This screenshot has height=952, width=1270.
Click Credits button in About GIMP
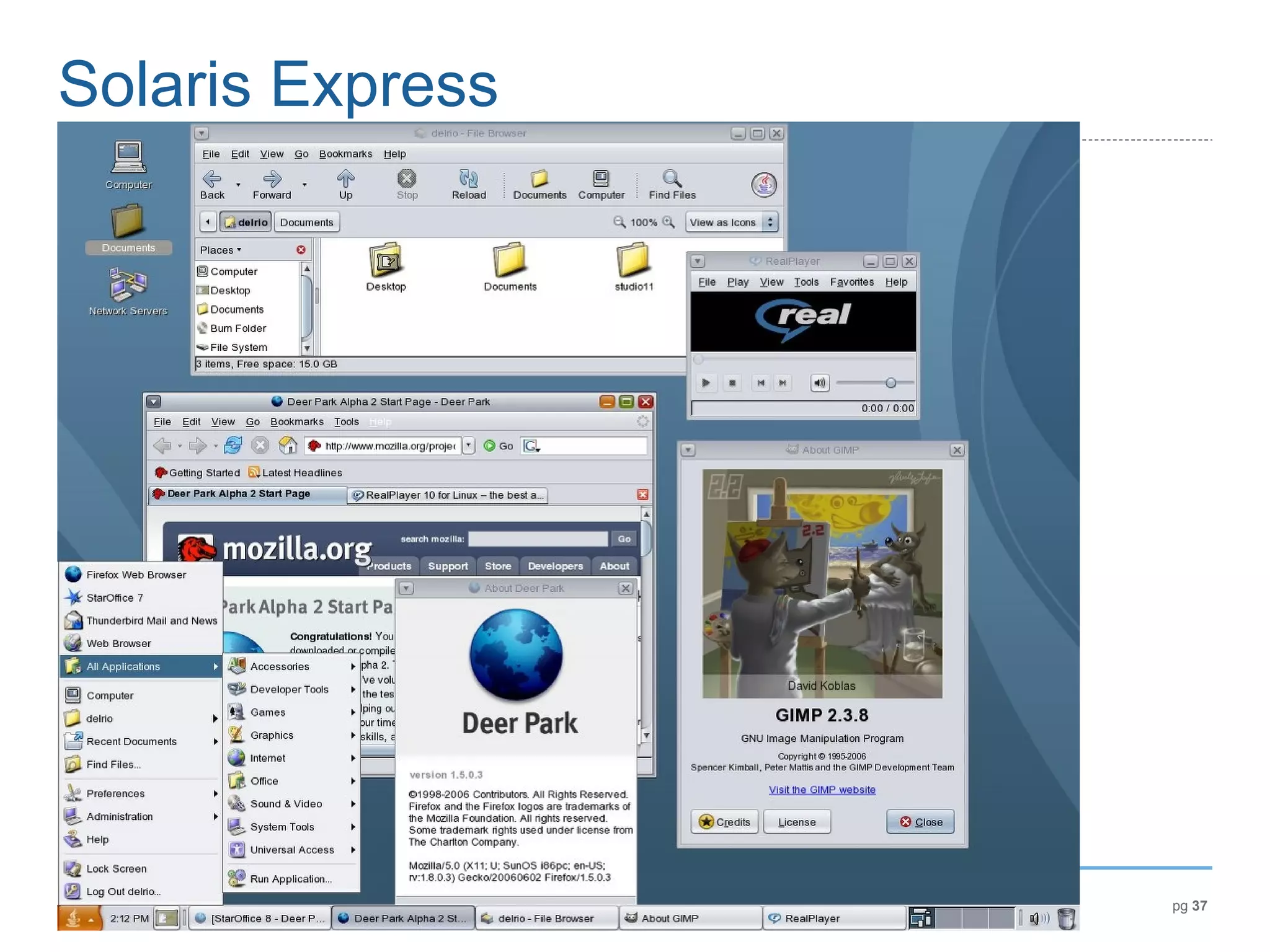[x=724, y=822]
